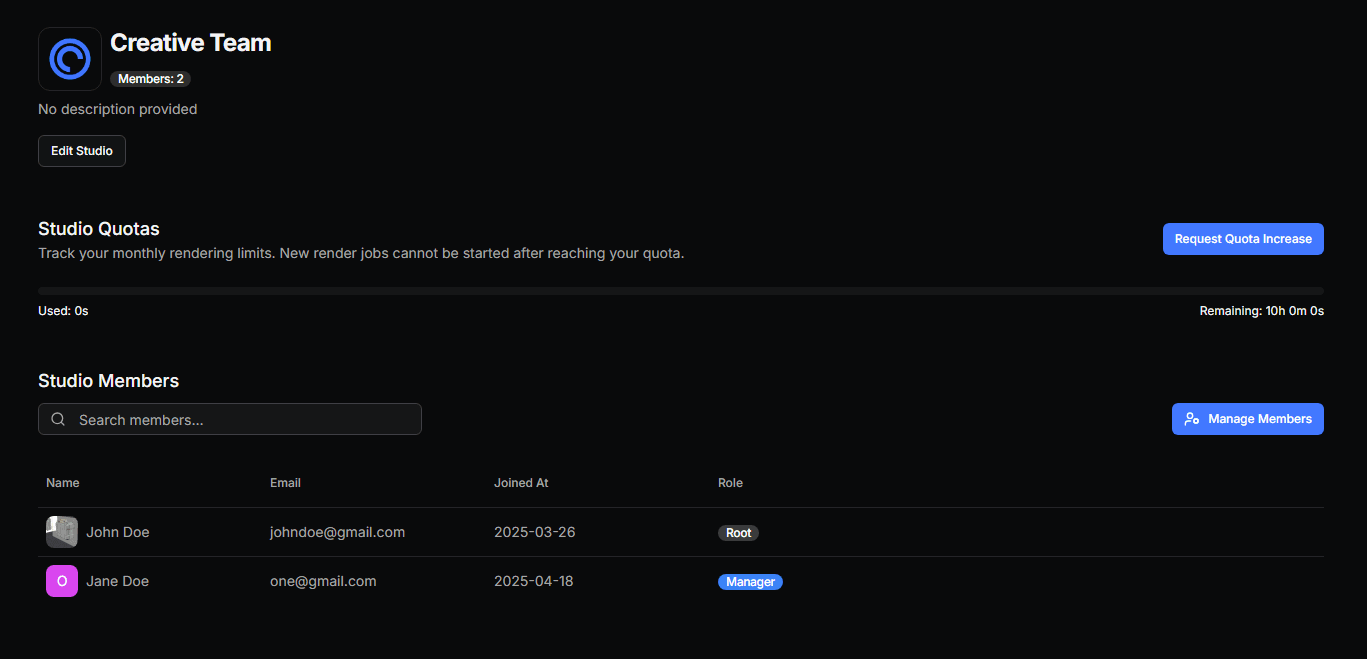This screenshot has height=659, width=1367.
Task: Click the Email column header
Action: coord(285,483)
